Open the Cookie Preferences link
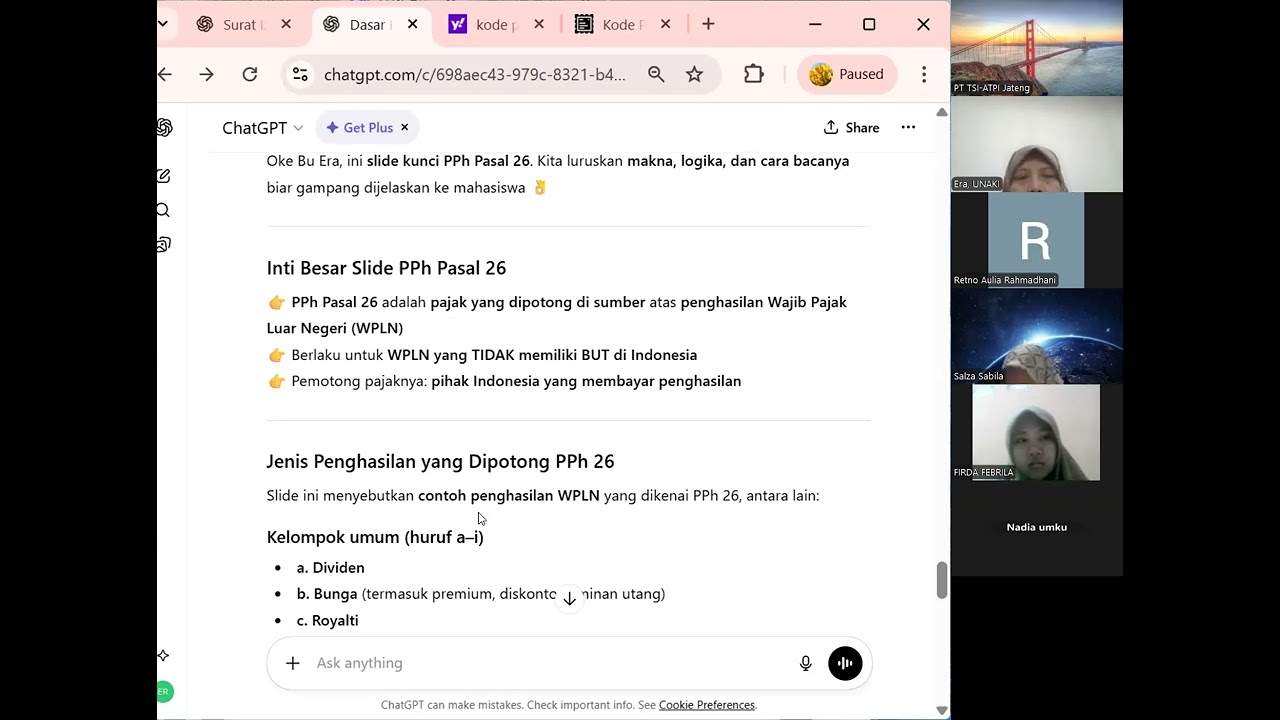This screenshot has width=1280, height=720. (706, 705)
